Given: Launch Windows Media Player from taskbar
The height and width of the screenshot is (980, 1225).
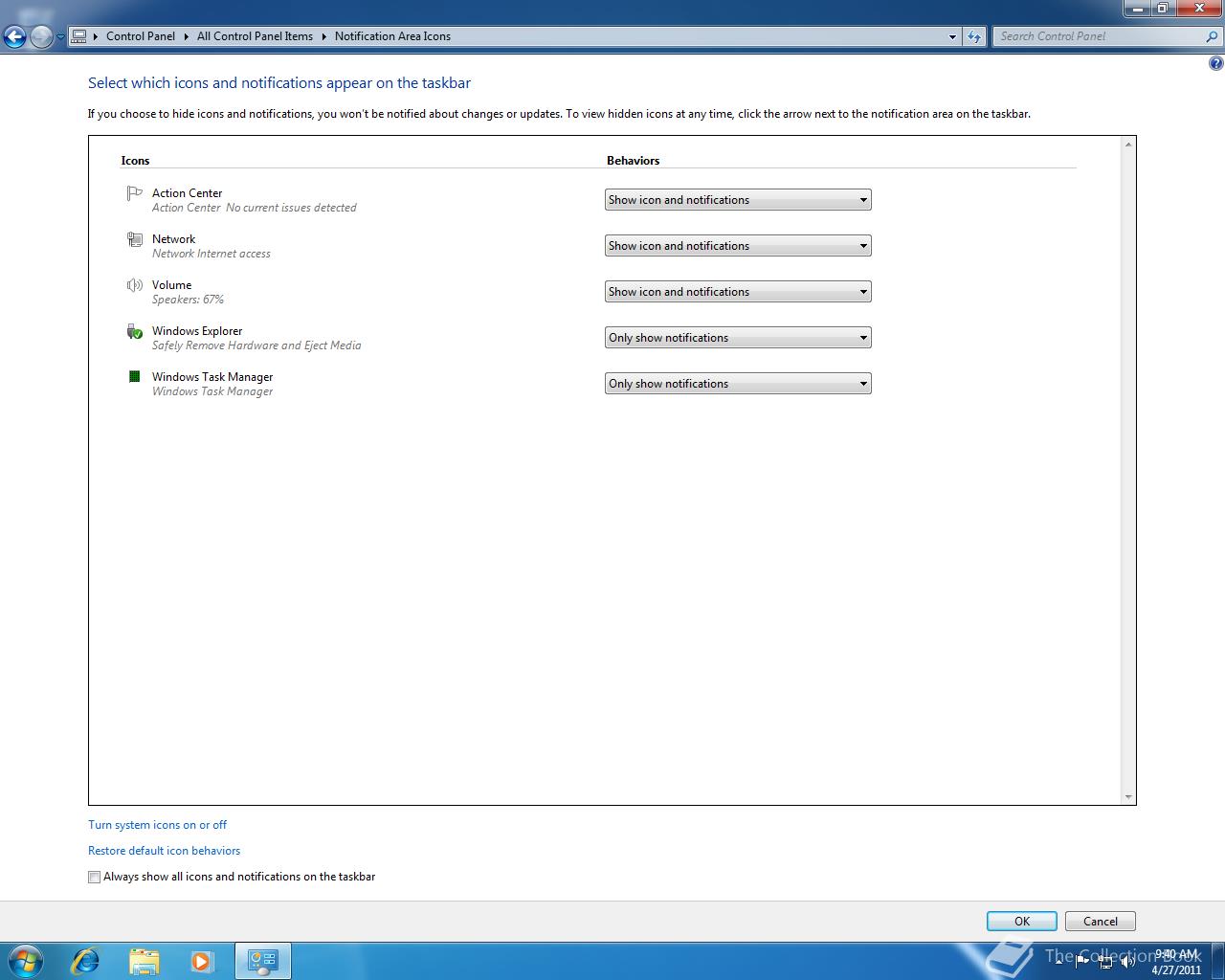Looking at the screenshot, I should [x=202, y=961].
